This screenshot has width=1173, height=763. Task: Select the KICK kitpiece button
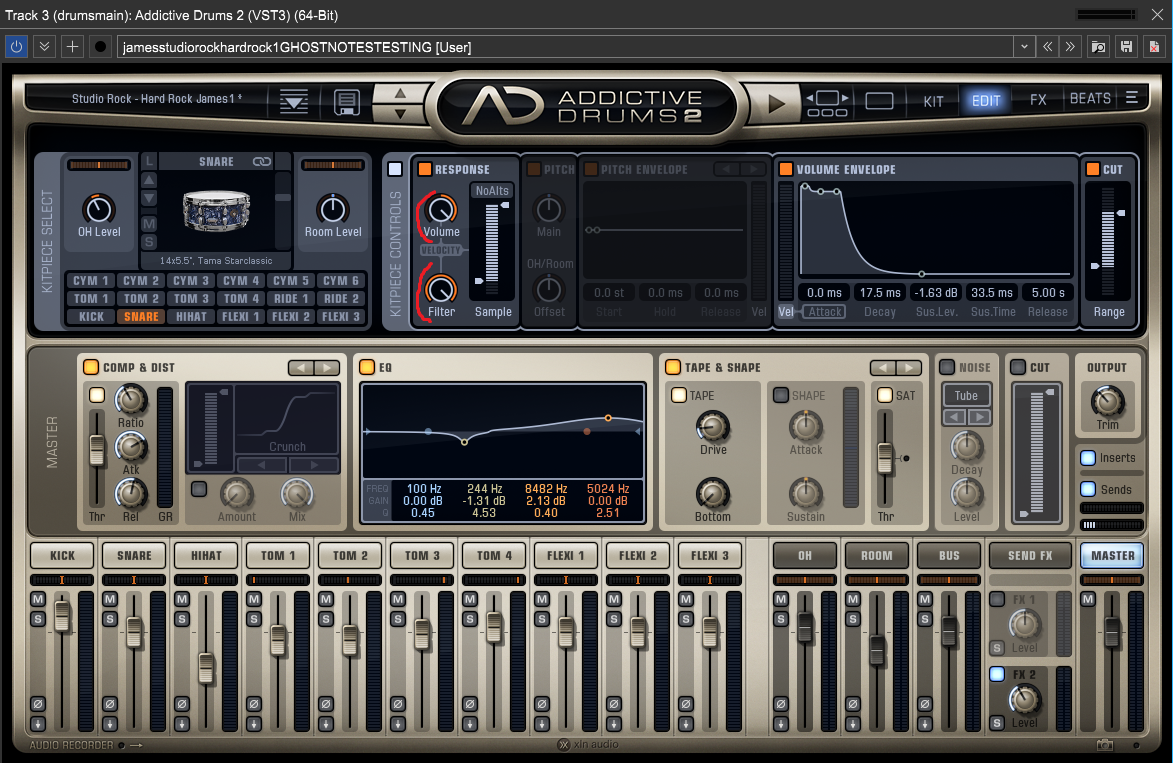[91, 316]
